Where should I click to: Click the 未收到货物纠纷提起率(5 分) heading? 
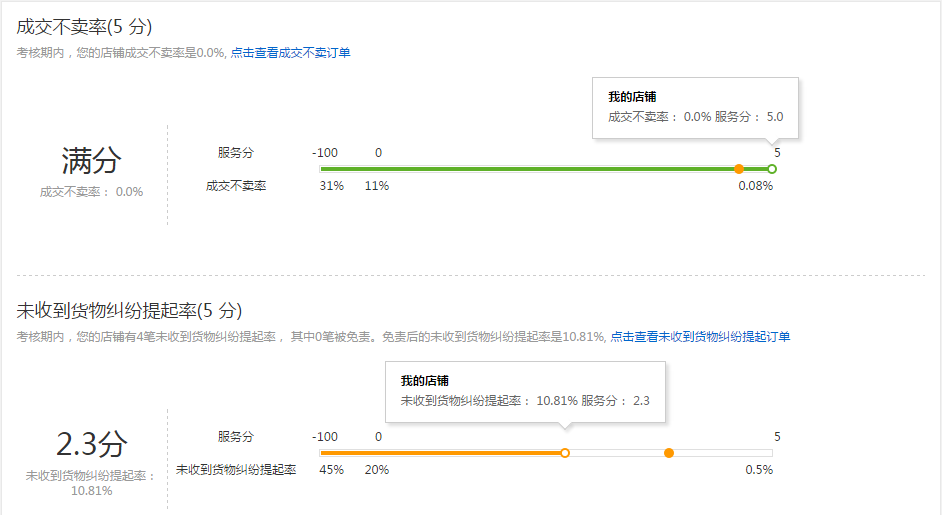click(x=129, y=311)
